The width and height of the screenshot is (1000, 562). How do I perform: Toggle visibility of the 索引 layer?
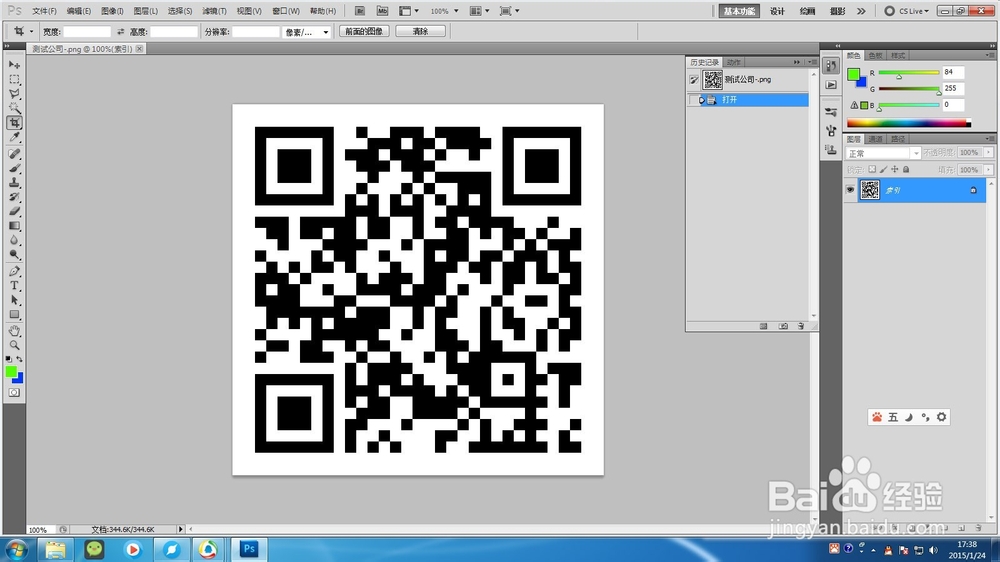click(850, 190)
